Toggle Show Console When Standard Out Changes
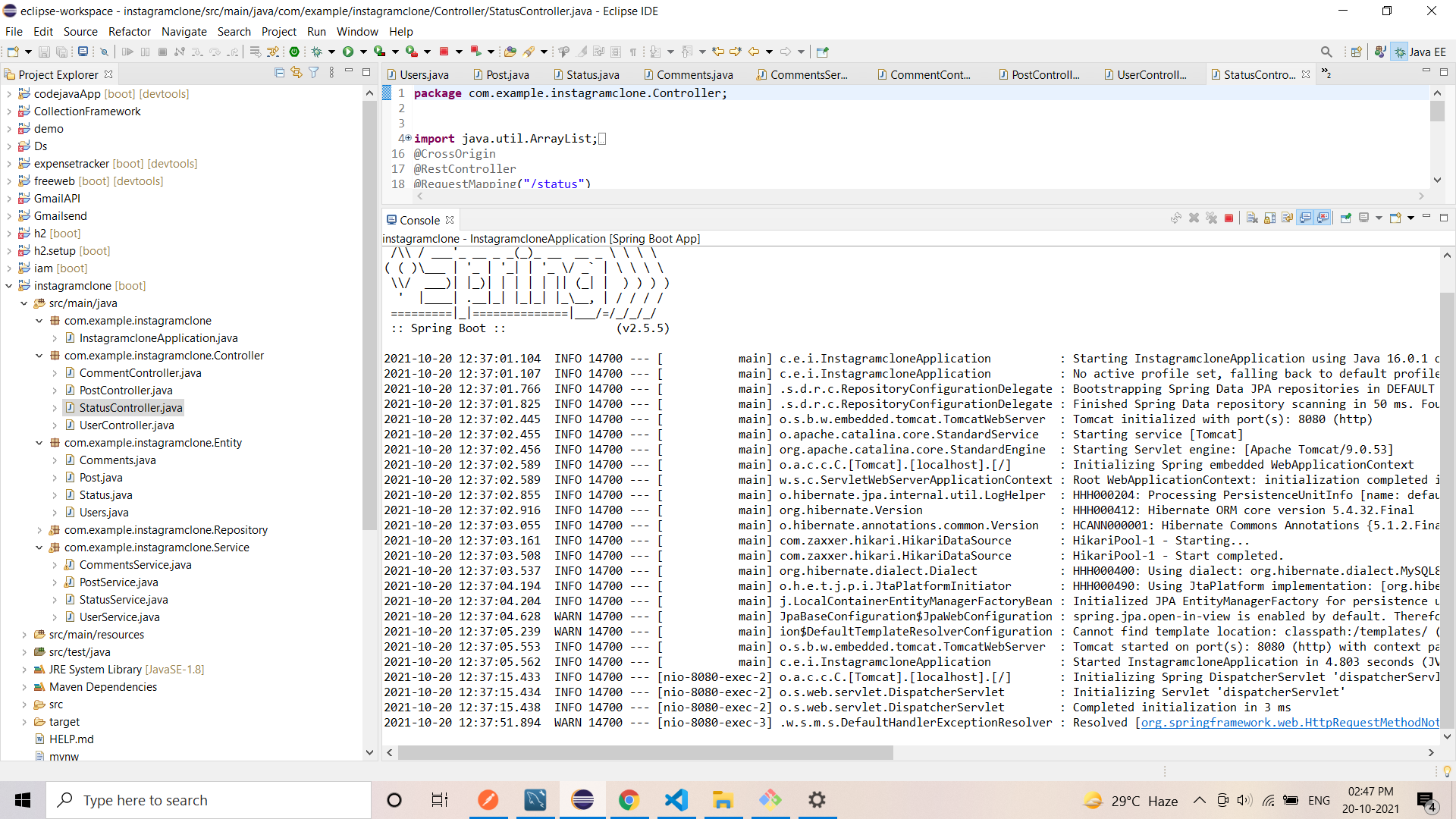Image resolution: width=1456 pixels, height=819 pixels. pyautogui.click(x=1305, y=218)
